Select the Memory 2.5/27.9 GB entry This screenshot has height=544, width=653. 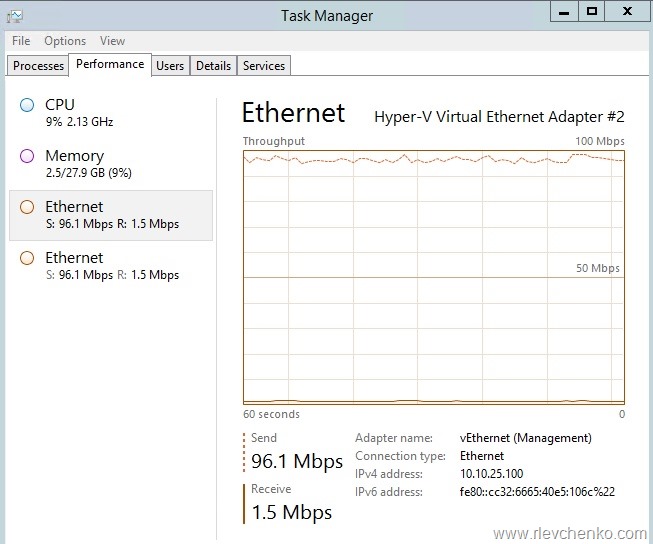[x=110, y=164]
